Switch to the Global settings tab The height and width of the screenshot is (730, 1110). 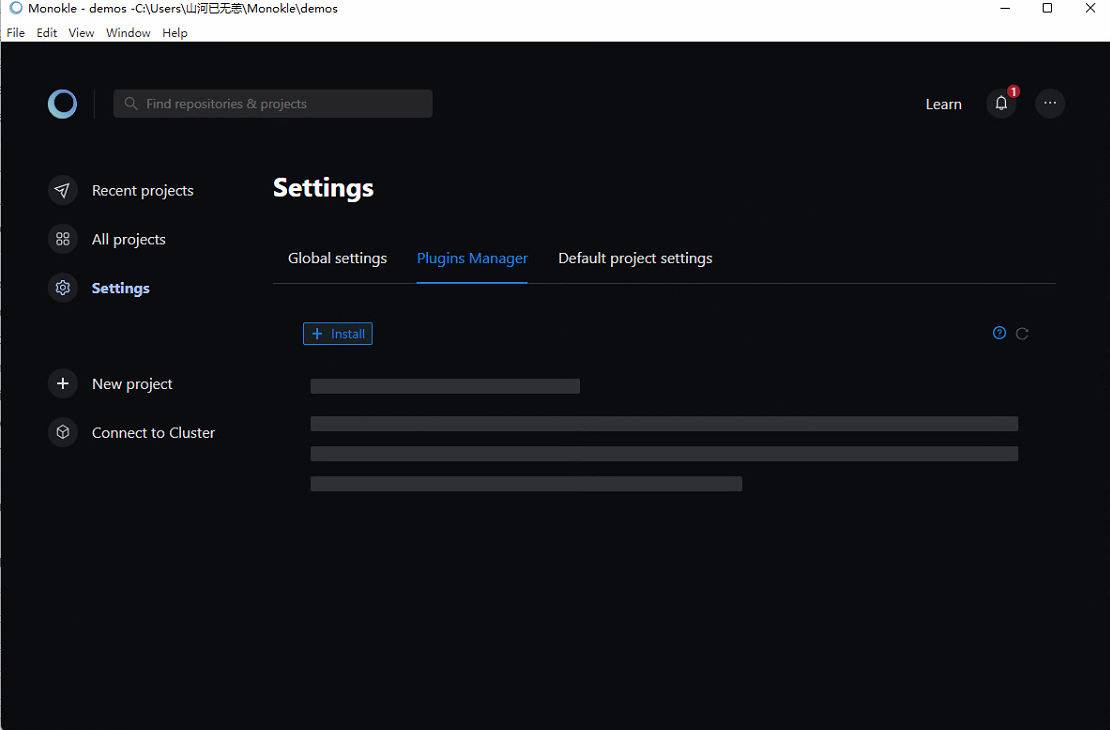pos(337,258)
